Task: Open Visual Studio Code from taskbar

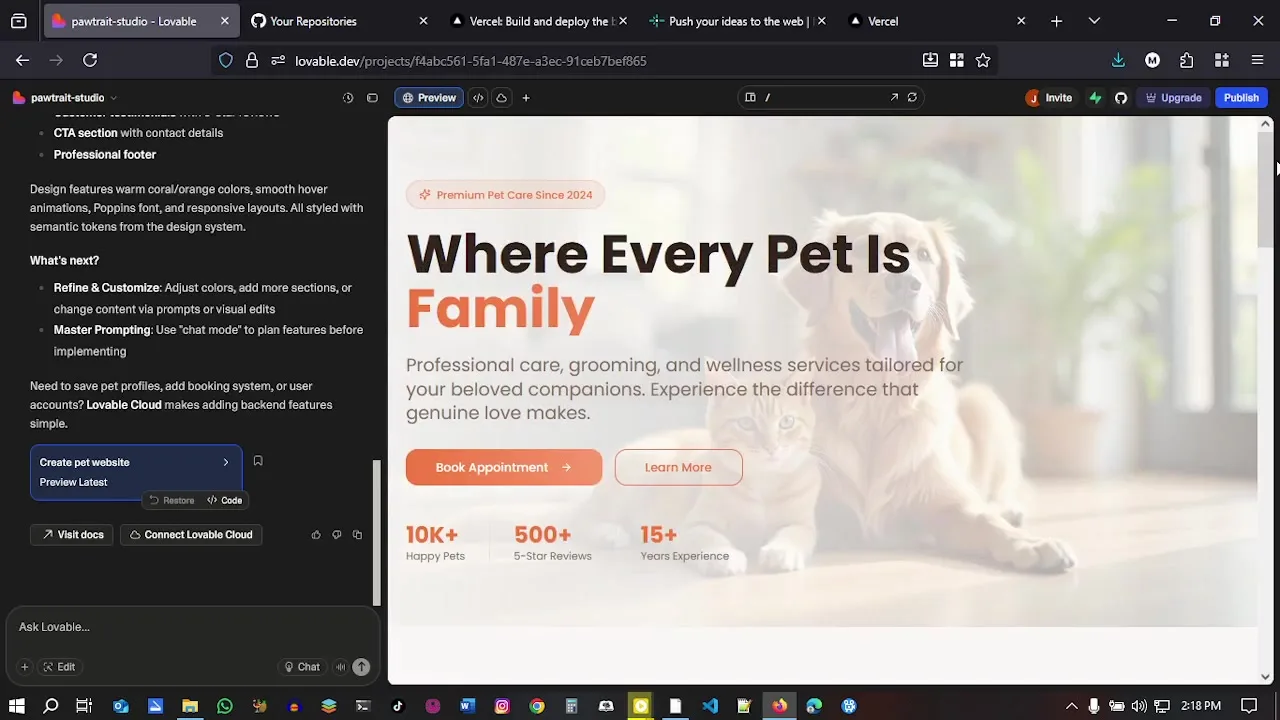Action: 710,706
